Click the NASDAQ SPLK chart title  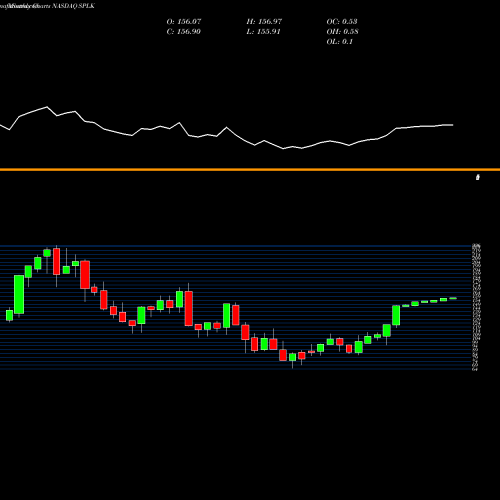click(x=47, y=6)
